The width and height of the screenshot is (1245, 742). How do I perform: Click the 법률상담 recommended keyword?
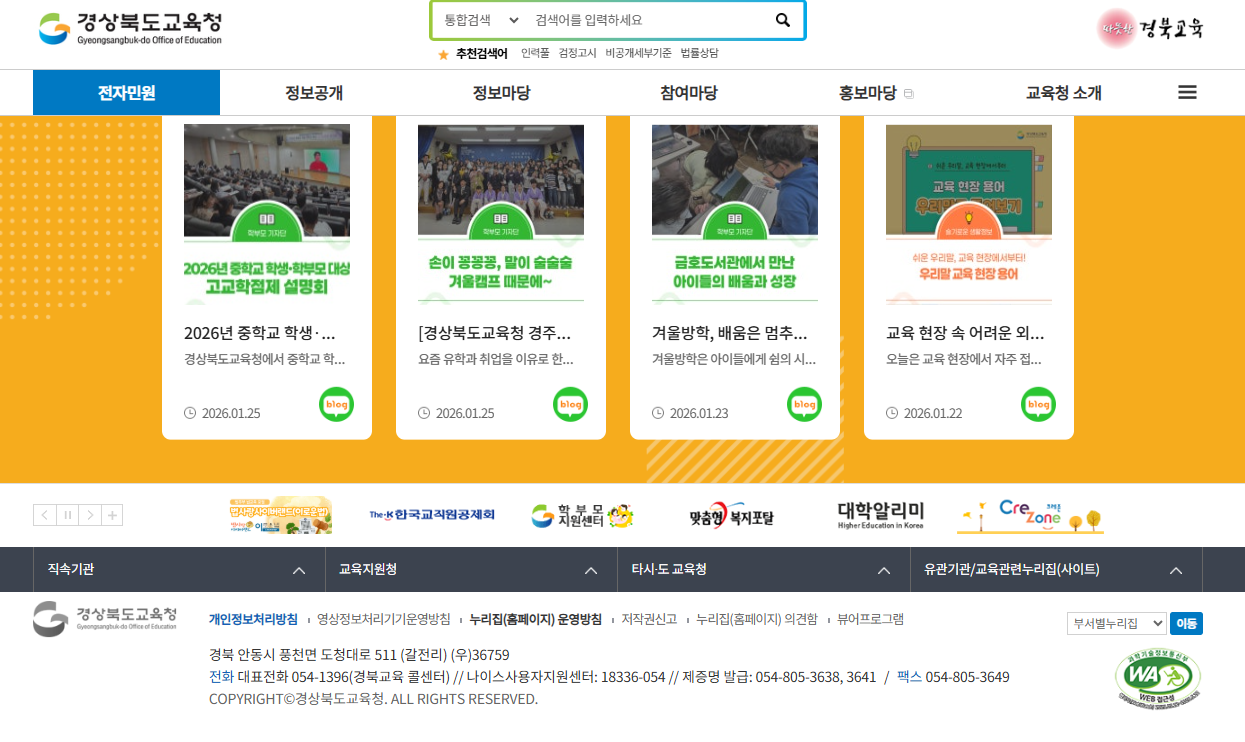click(x=699, y=53)
